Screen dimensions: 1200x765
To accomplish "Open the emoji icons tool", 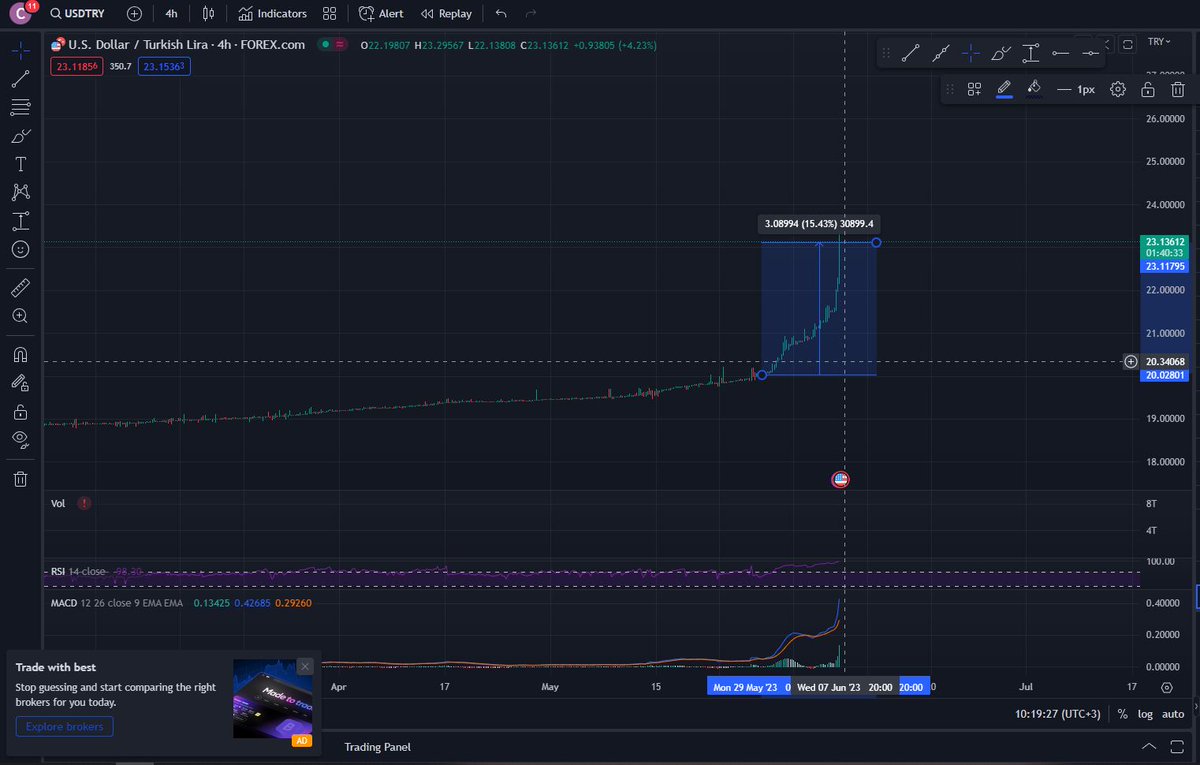I will (x=20, y=249).
